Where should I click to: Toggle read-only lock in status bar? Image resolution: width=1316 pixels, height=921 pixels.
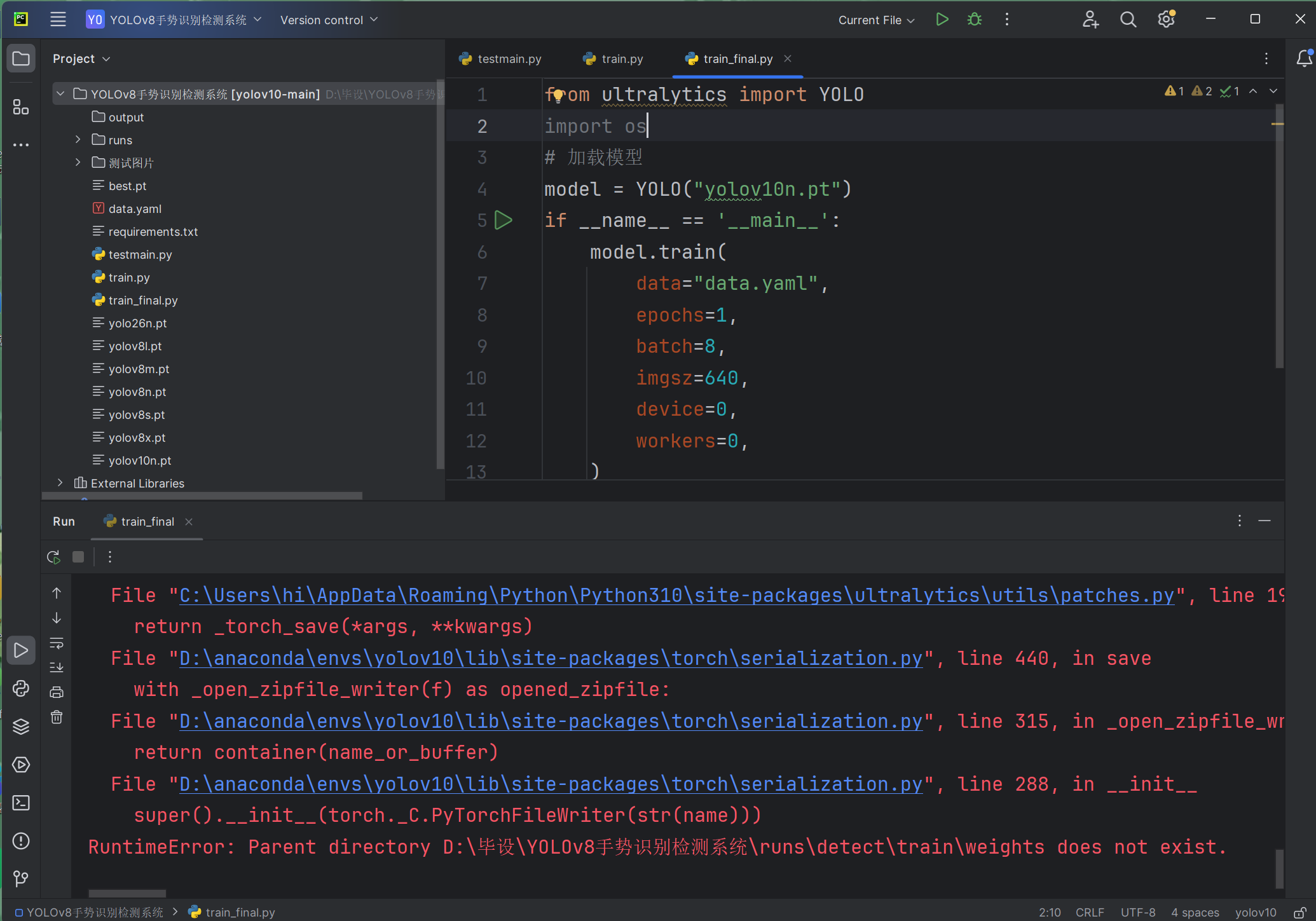point(1300,912)
